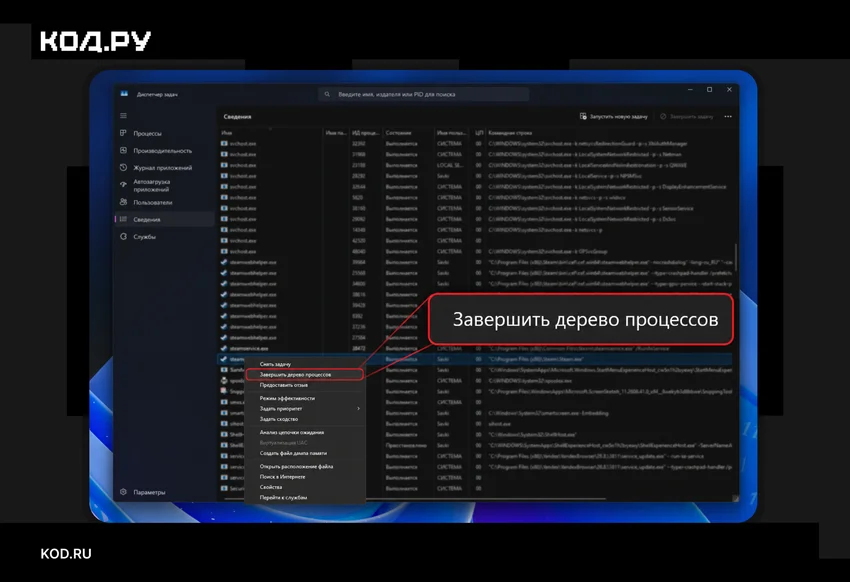The image size is (850, 582).
Task: Open the three-dots more options menu
Action: tap(728, 117)
